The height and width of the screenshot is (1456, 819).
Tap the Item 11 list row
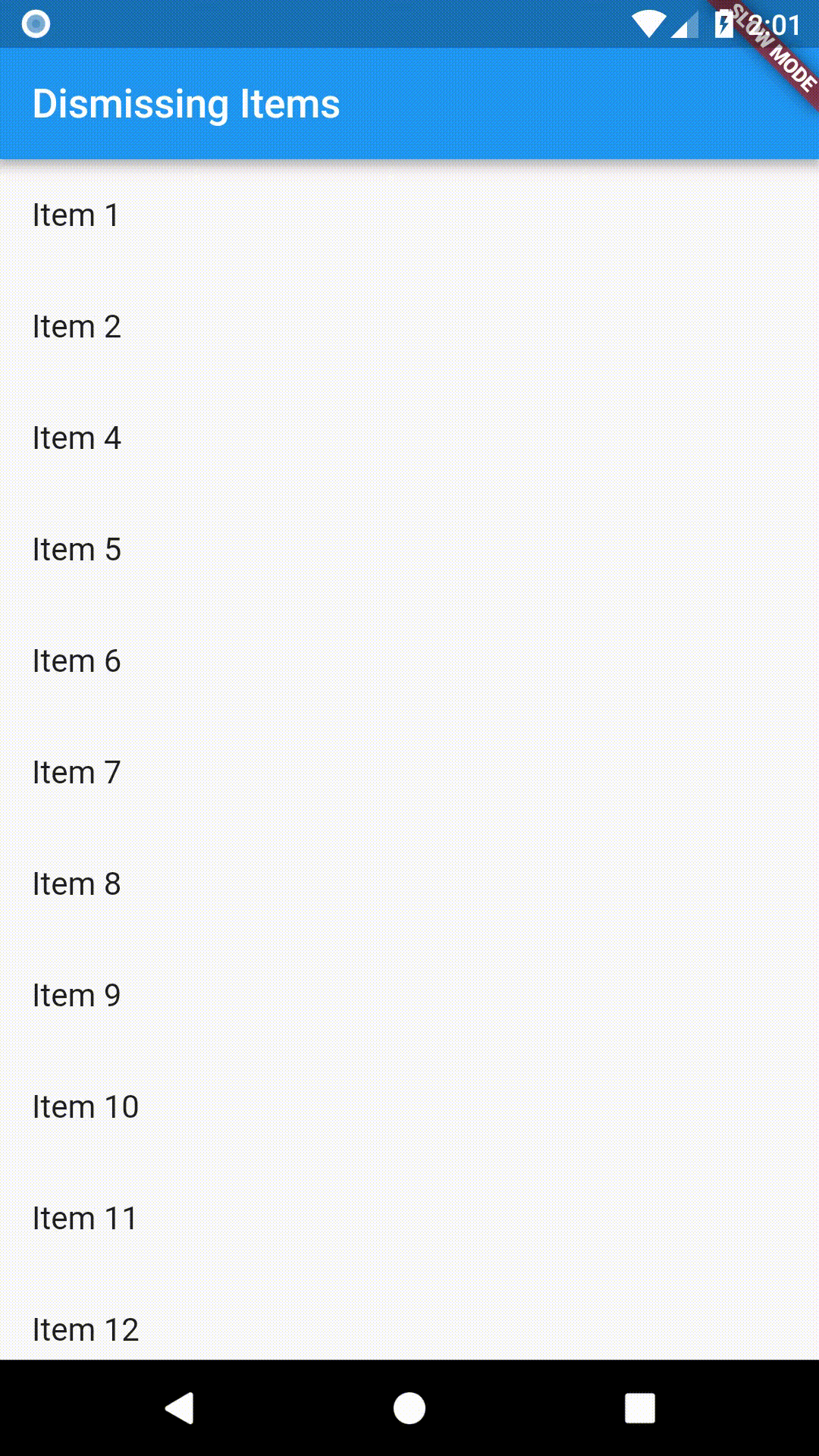click(85, 1219)
